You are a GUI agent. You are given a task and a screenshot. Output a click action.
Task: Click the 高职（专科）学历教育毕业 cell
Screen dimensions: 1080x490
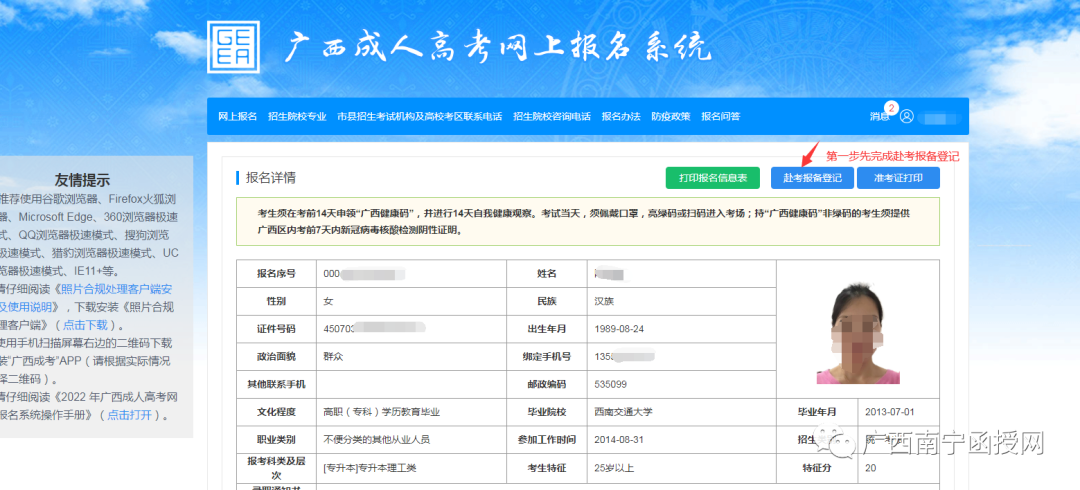411,412
